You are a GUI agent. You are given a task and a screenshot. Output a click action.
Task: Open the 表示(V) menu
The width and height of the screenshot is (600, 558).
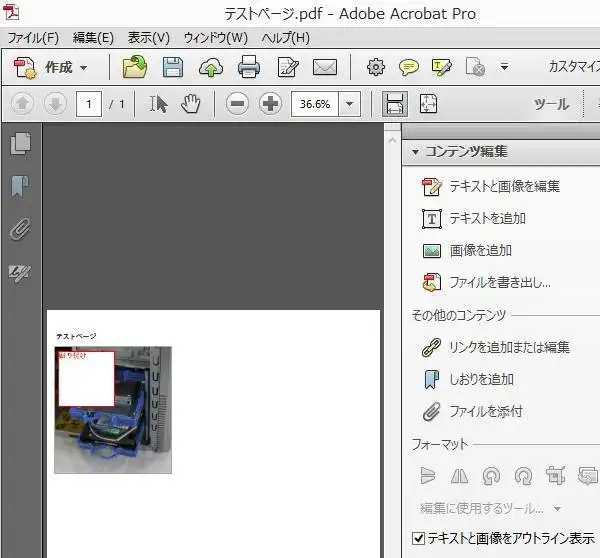pos(149,38)
